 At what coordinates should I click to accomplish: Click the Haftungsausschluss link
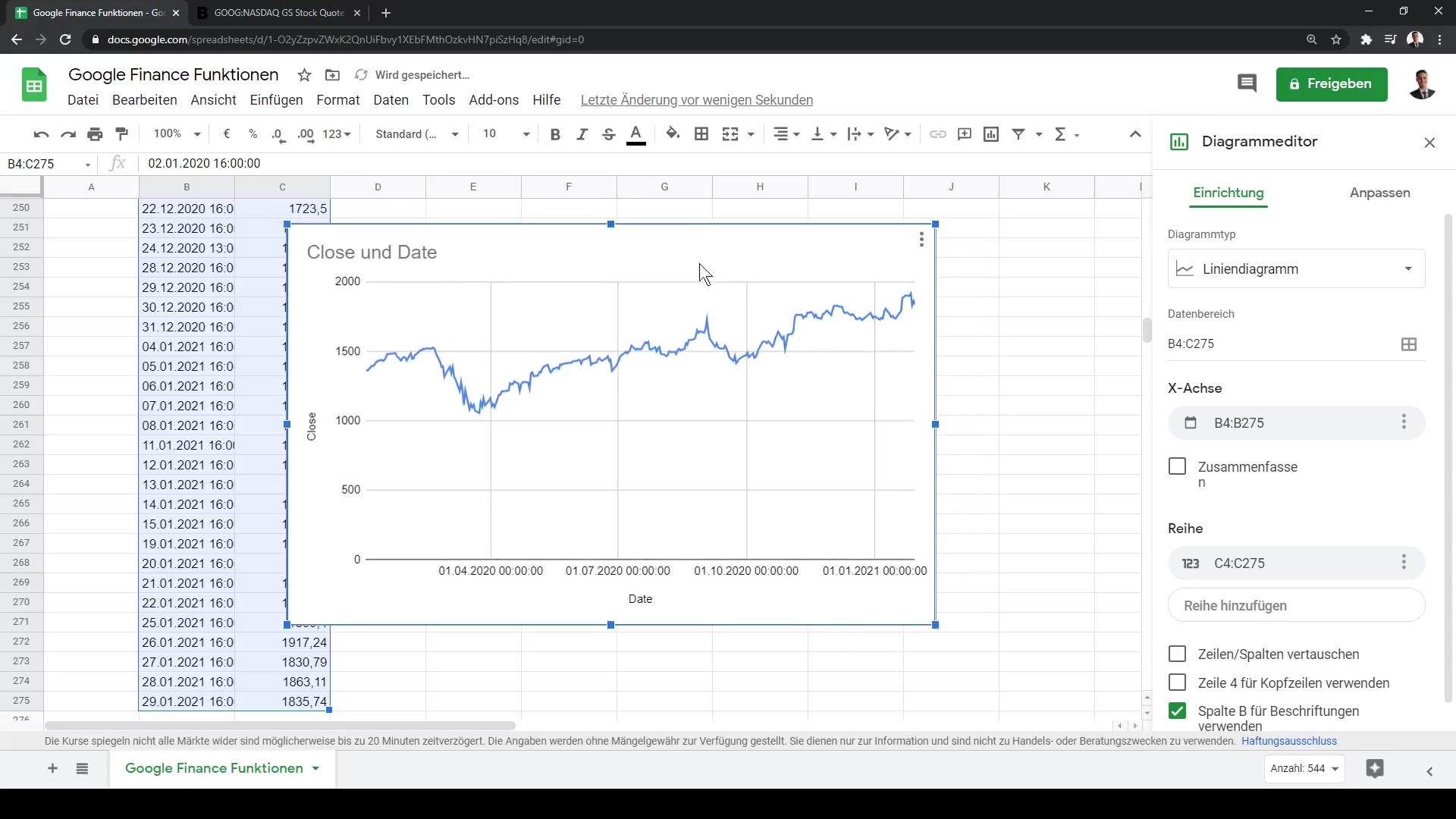coord(1288,741)
